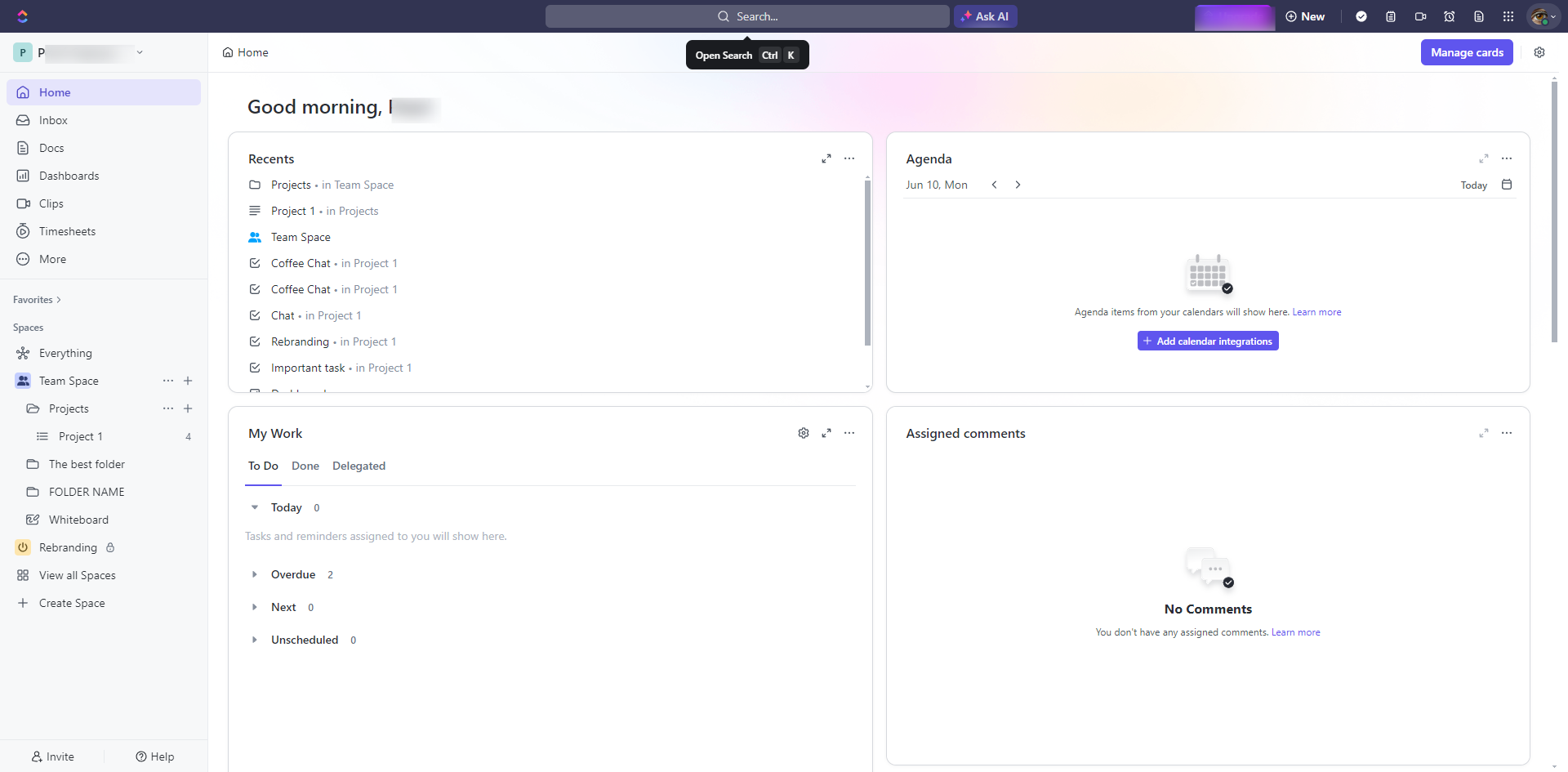Screen dimensions: 1568x772
Task: Go to next day in Agenda
Action: [1018, 185]
